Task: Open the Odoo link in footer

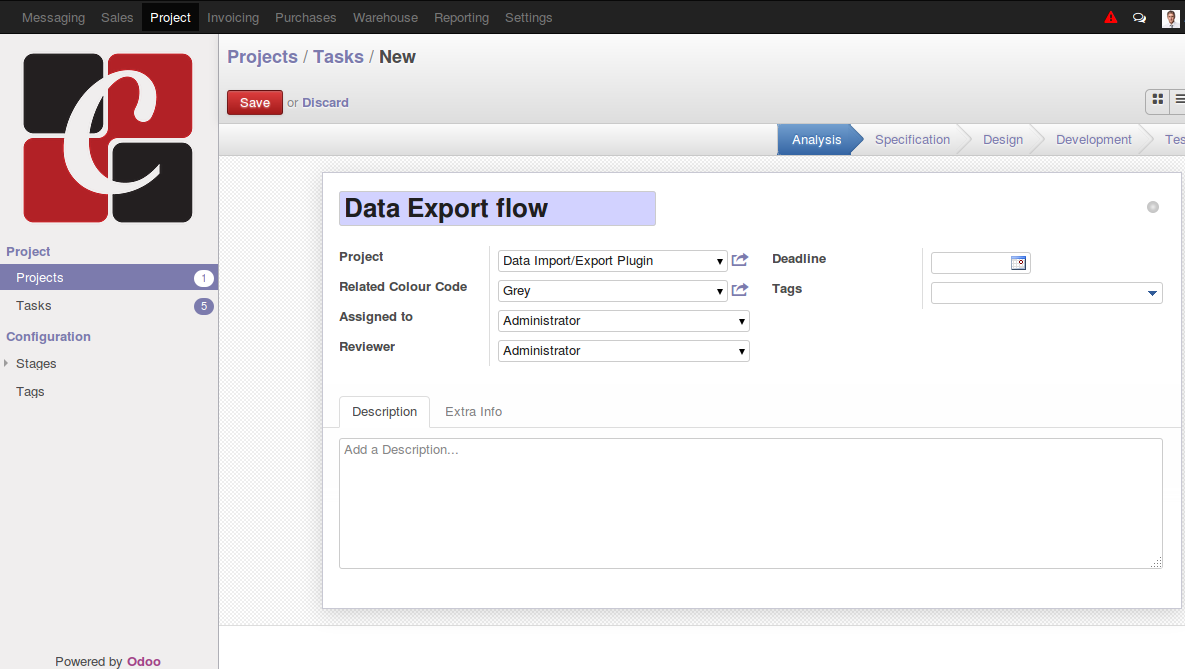Action: pyautogui.click(x=144, y=661)
